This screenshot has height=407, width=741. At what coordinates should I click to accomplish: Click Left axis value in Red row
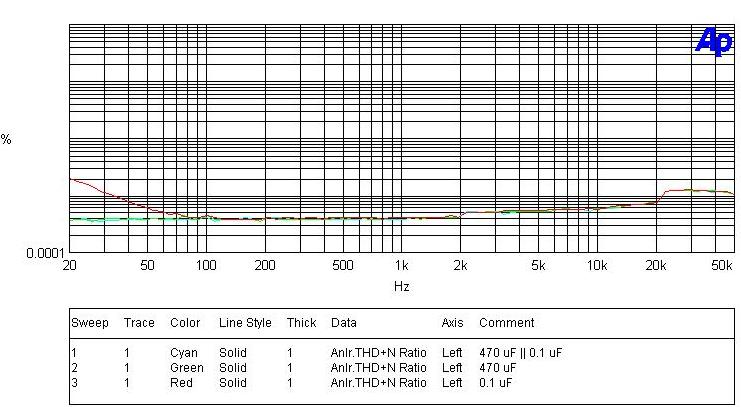click(x=452, y=382)
